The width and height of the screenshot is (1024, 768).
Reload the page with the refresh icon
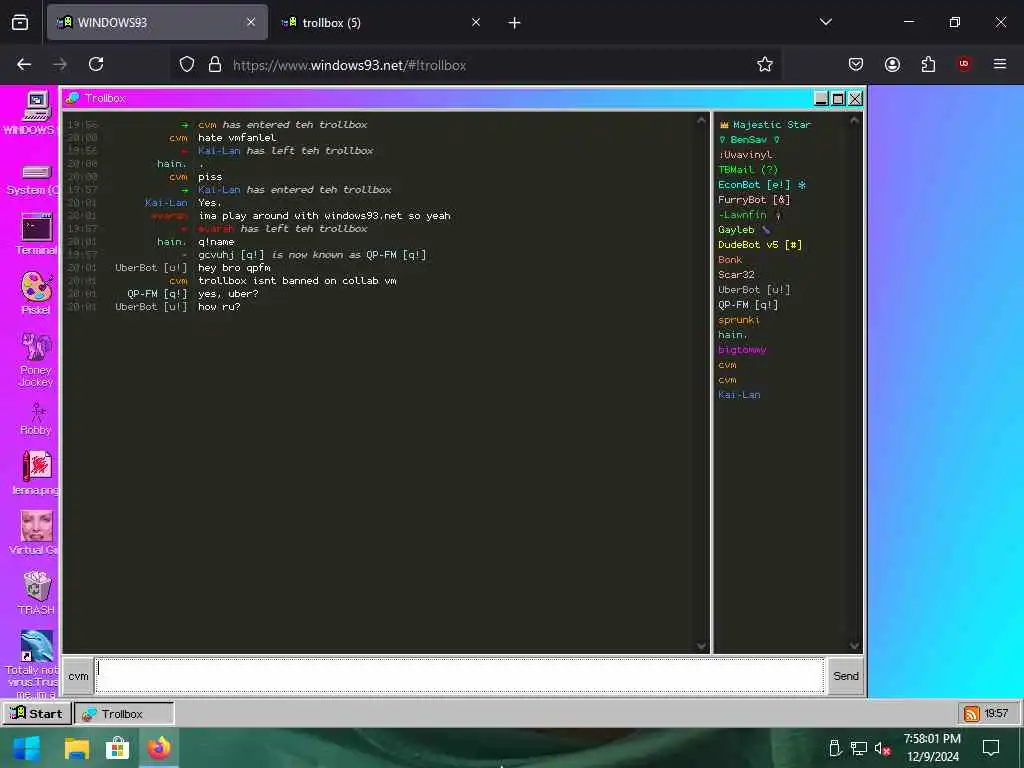96,64
